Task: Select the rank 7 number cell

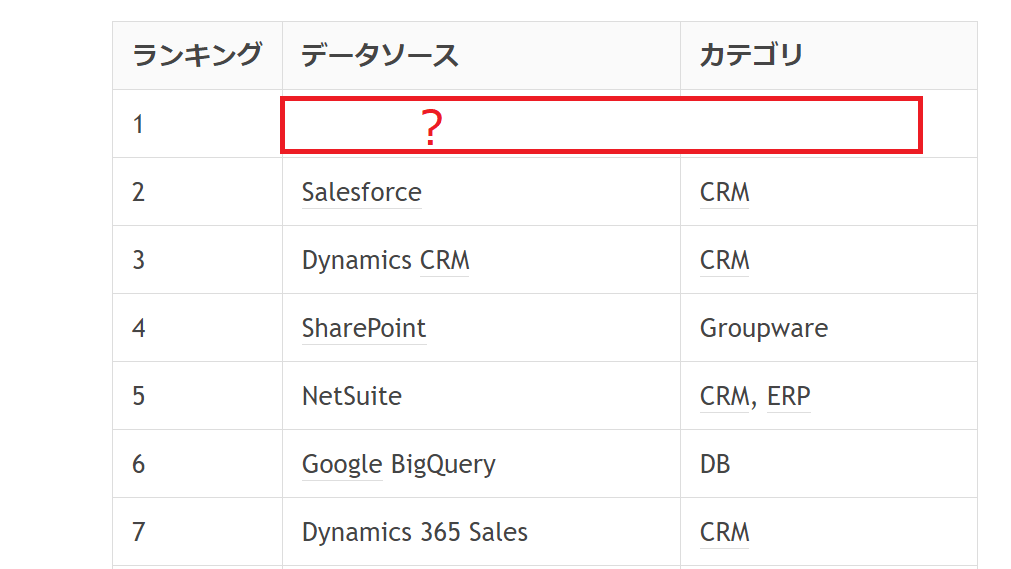Action: pyautogui.click(x=138, y=532)
